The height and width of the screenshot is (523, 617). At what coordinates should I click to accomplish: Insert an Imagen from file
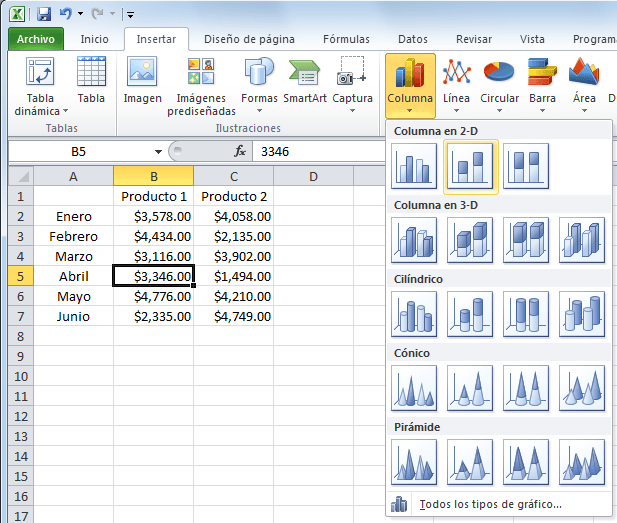pos(142,80)
